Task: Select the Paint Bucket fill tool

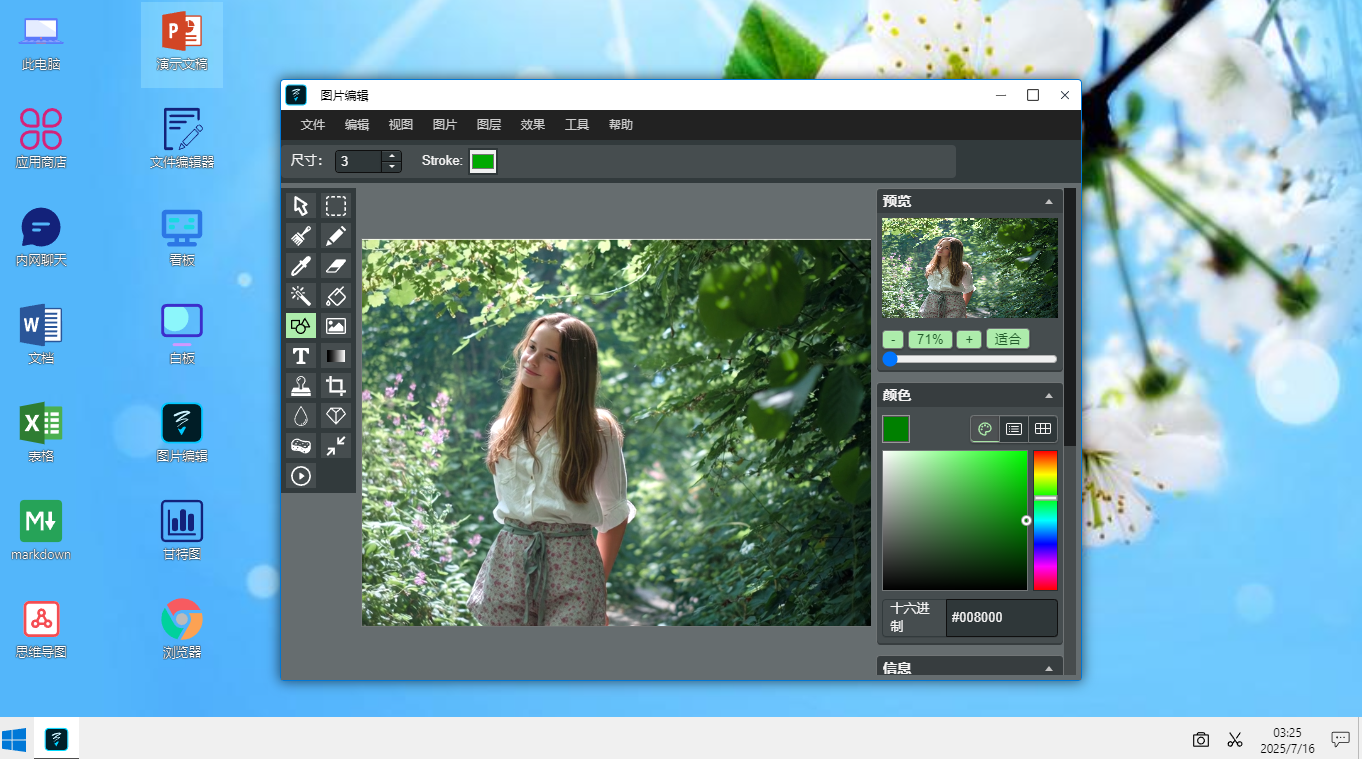Action: click(336, 296)
